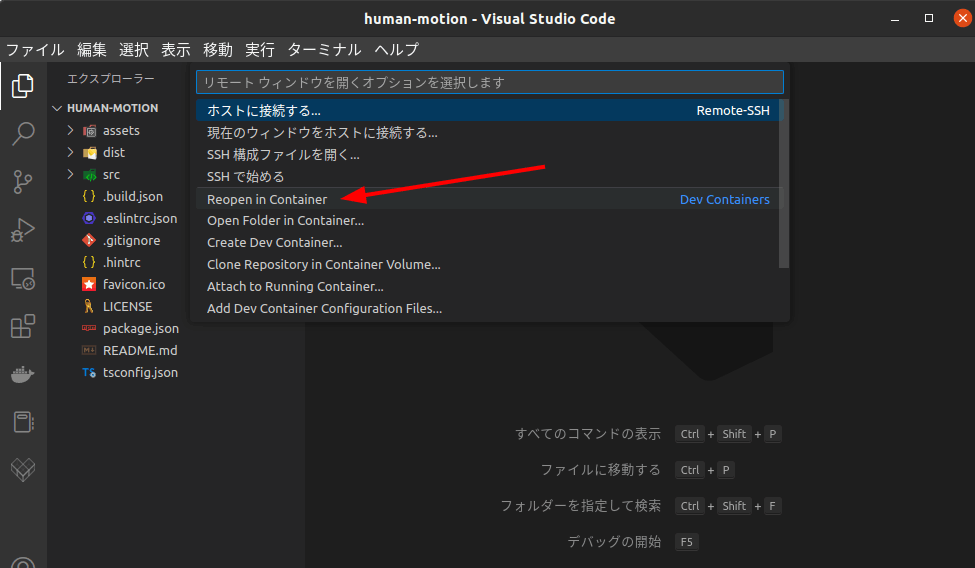Open the 編集 menu
This screenshot has width=975, height=568.
[x=92, y=50]
